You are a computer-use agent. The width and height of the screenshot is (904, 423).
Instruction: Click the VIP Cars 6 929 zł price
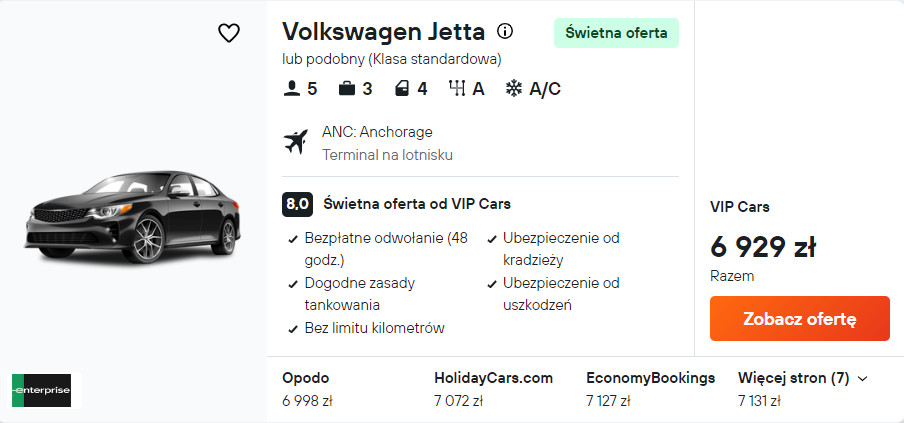[x=763, y=247]
